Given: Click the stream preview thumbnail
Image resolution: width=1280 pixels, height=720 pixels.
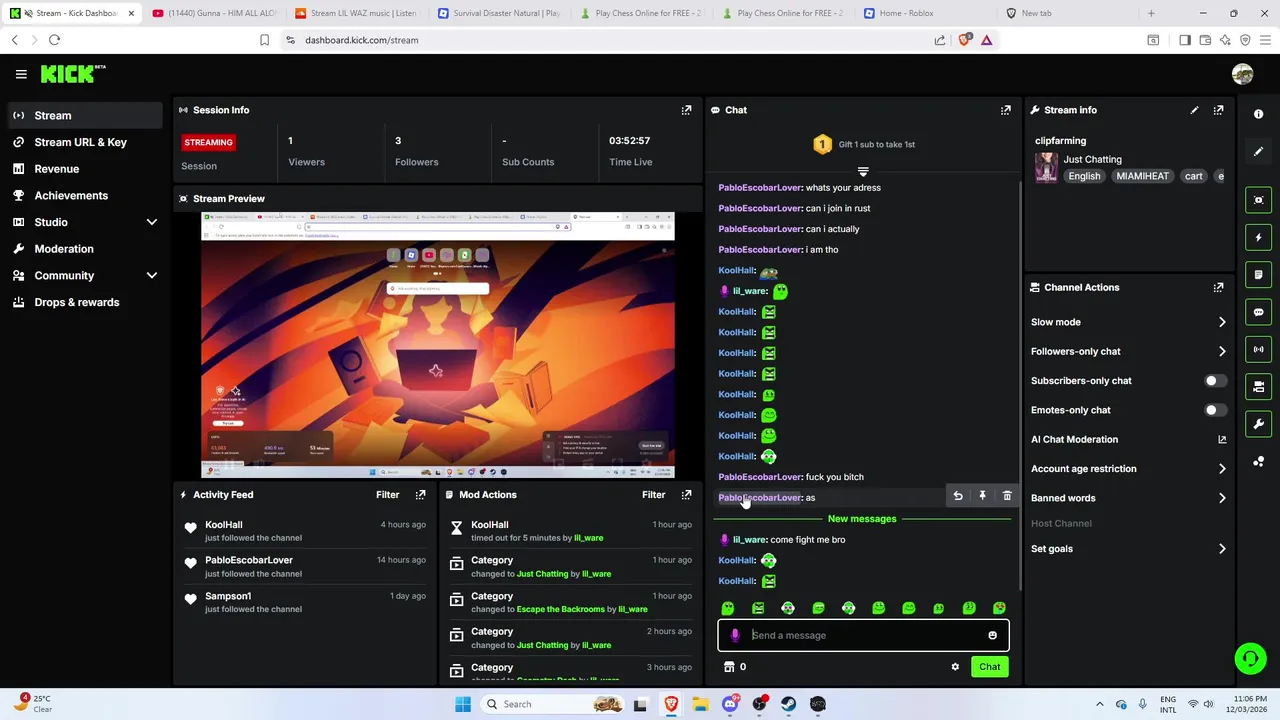Looking at the screenshot, I should coord(437,345).
